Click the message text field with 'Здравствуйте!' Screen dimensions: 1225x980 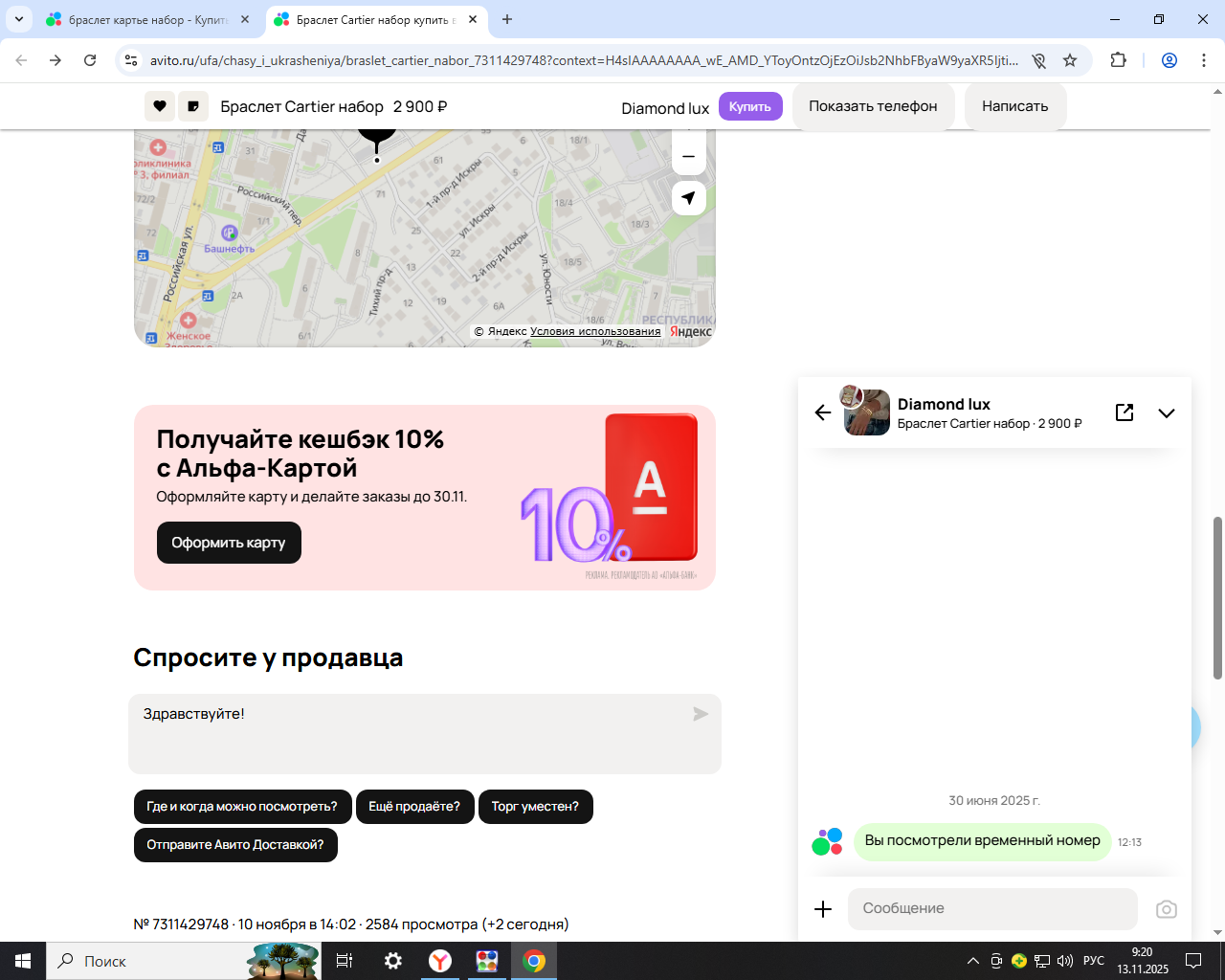[x=425, y=734]
